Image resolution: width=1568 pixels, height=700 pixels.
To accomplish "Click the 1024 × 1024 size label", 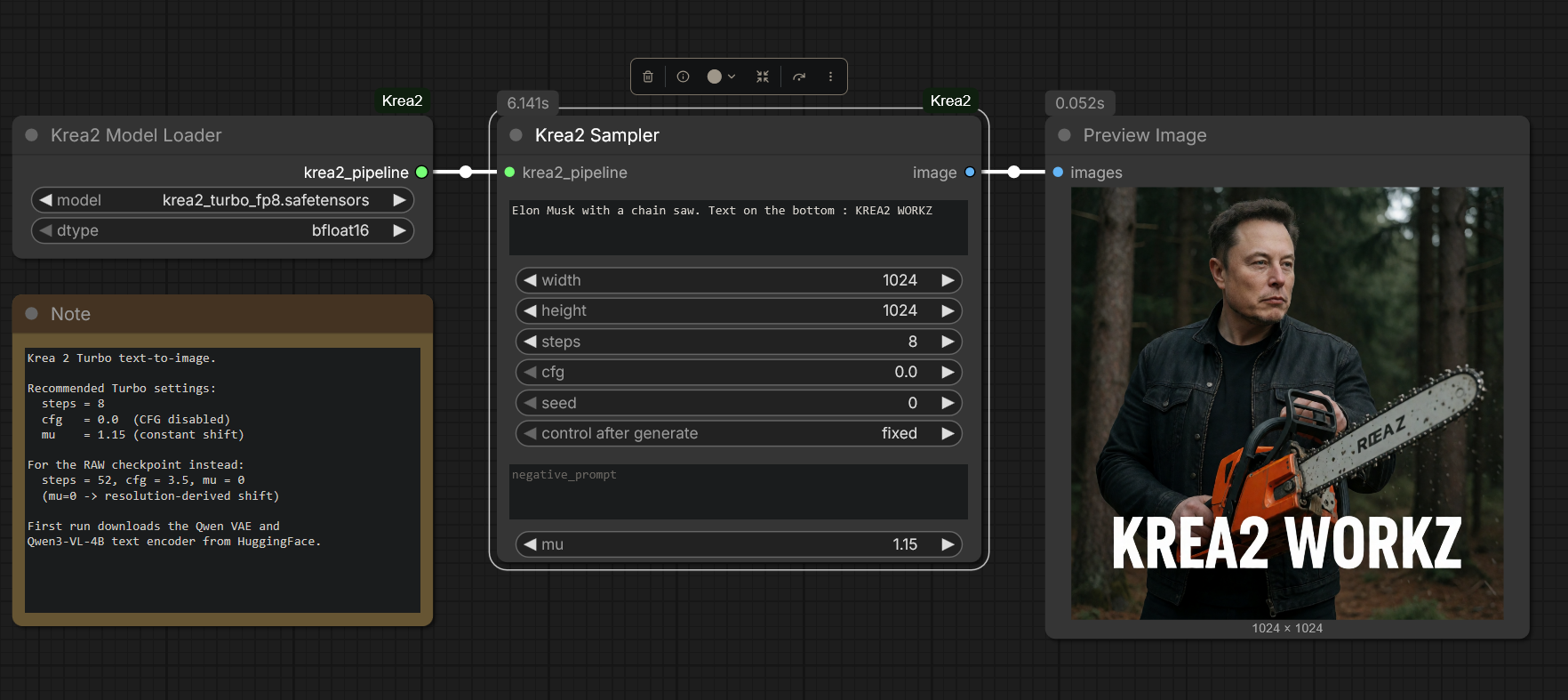I will click(x=1287, y=628).
